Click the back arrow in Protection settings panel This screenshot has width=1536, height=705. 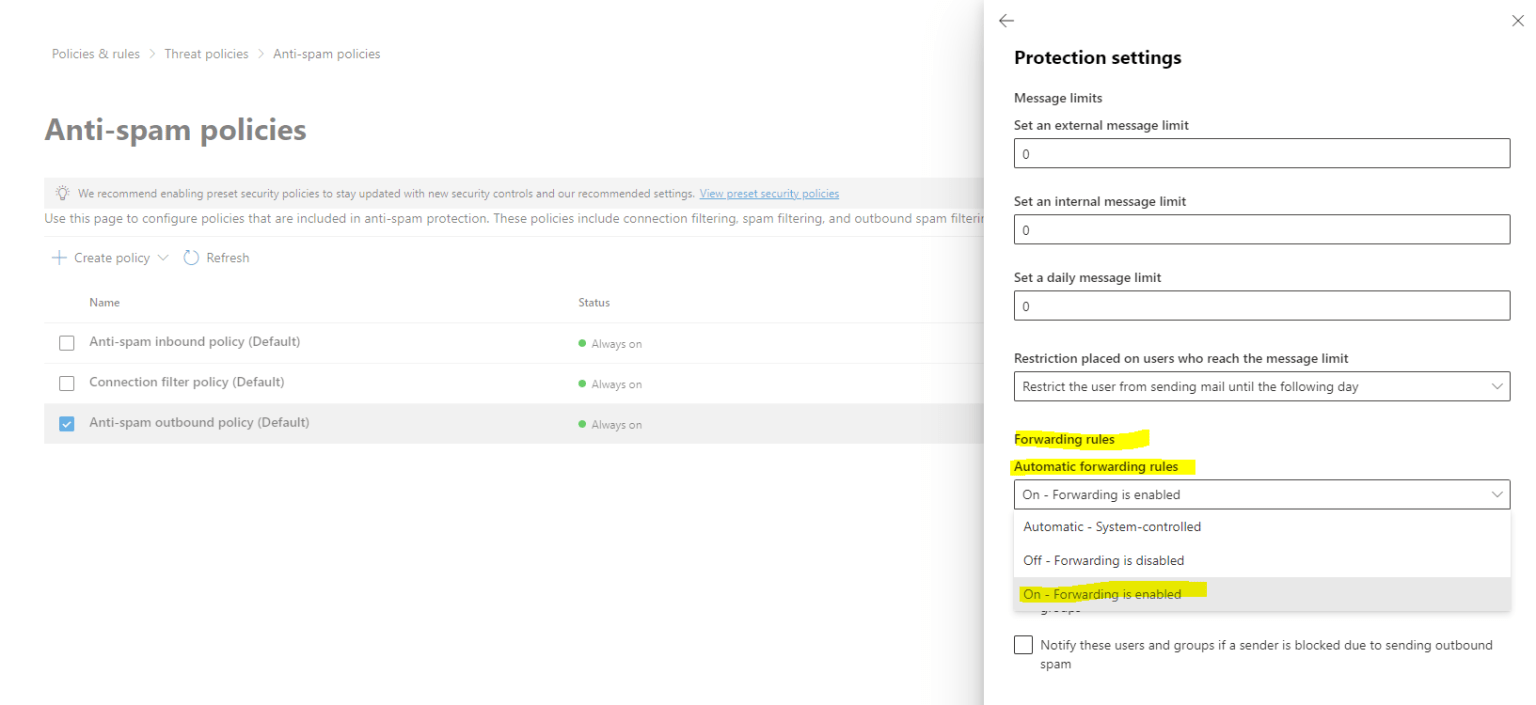click(1005, 20)
